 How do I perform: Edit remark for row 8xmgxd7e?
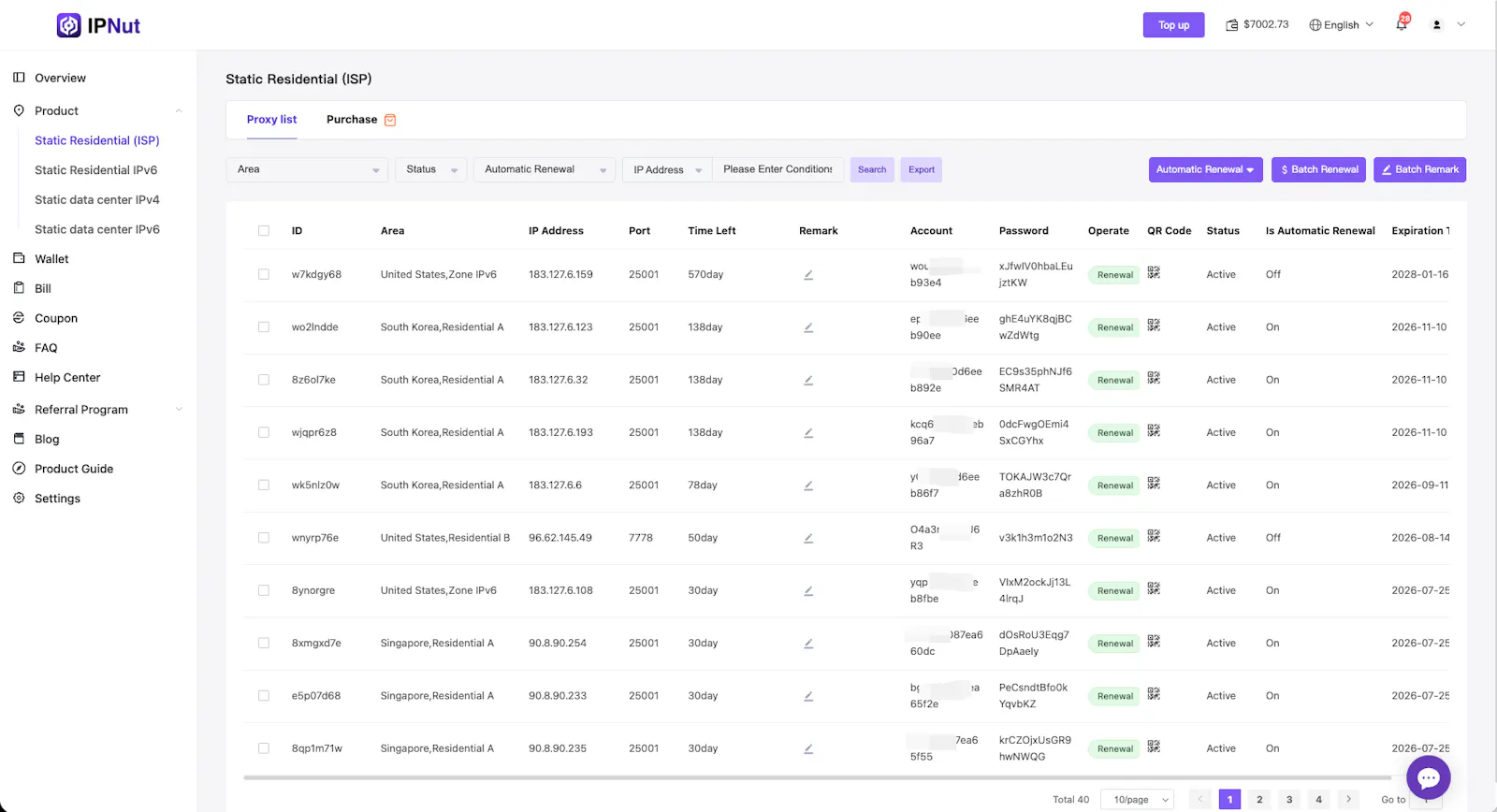click(808, 644)
